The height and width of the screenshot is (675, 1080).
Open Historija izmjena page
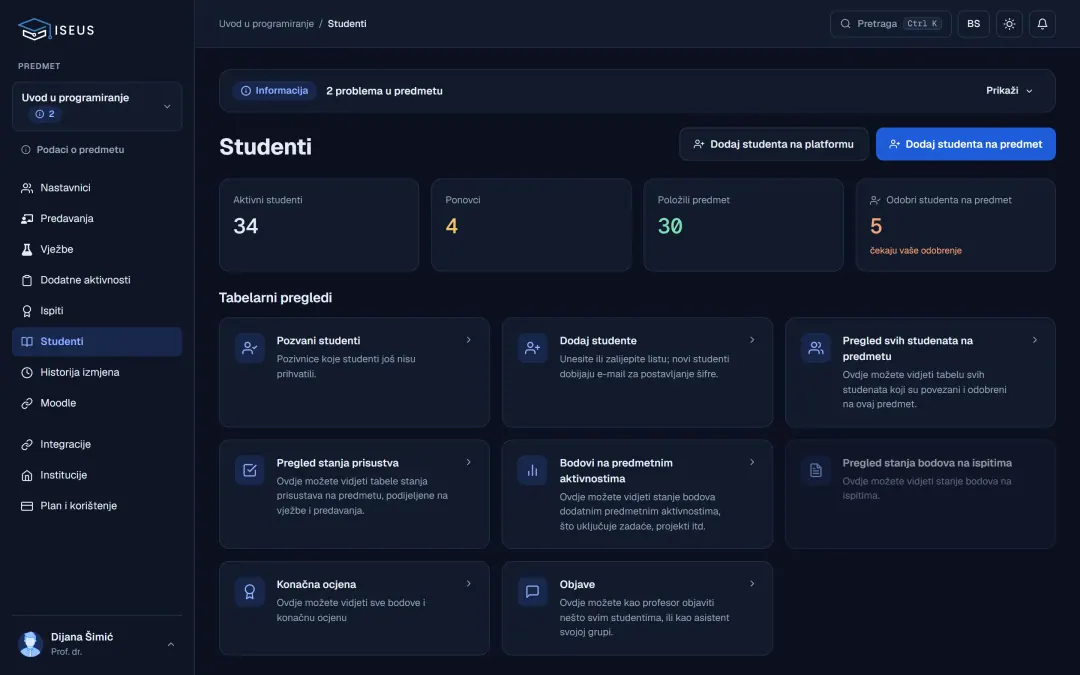tap(97, 373)
